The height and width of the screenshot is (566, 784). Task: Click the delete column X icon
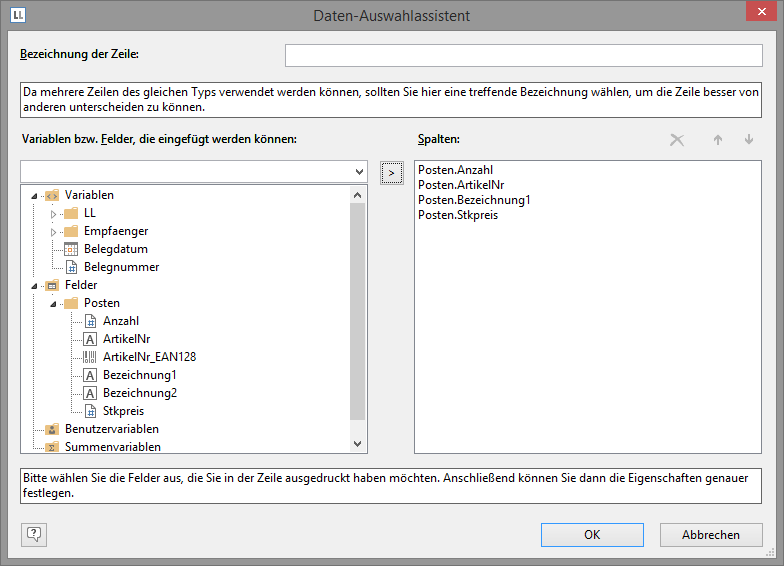point(677,140)
